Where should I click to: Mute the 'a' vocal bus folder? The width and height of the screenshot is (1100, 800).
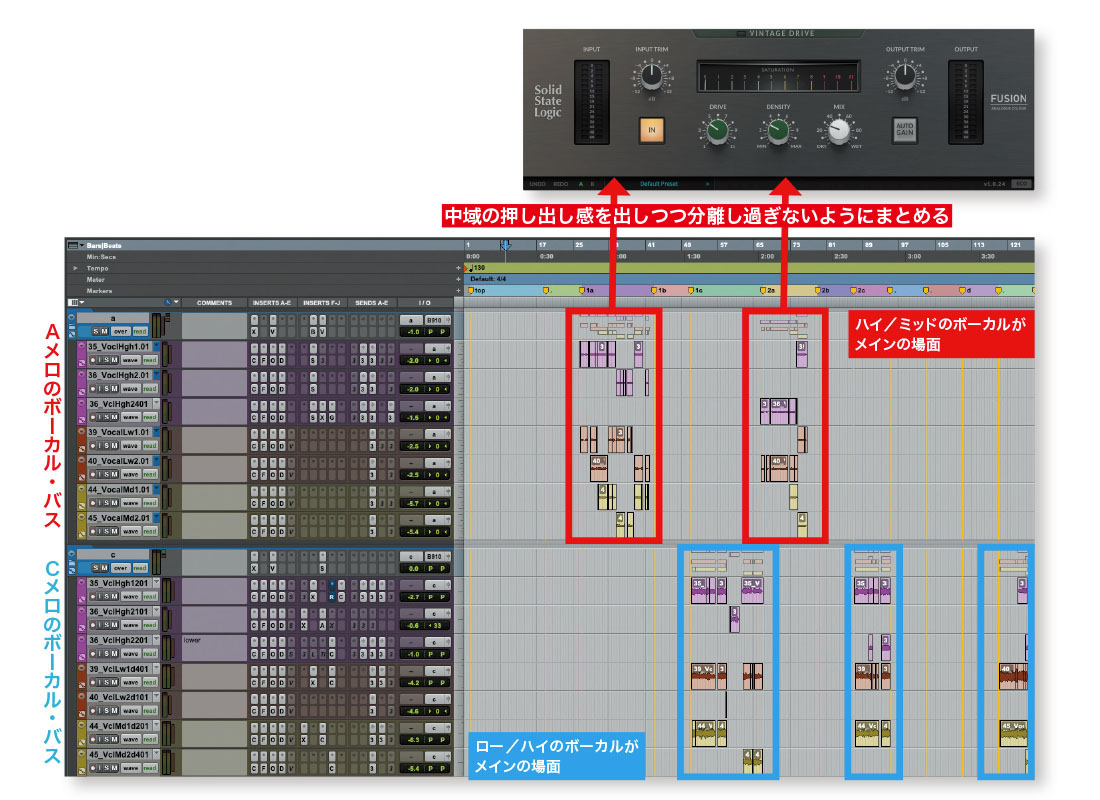(105, 331)
